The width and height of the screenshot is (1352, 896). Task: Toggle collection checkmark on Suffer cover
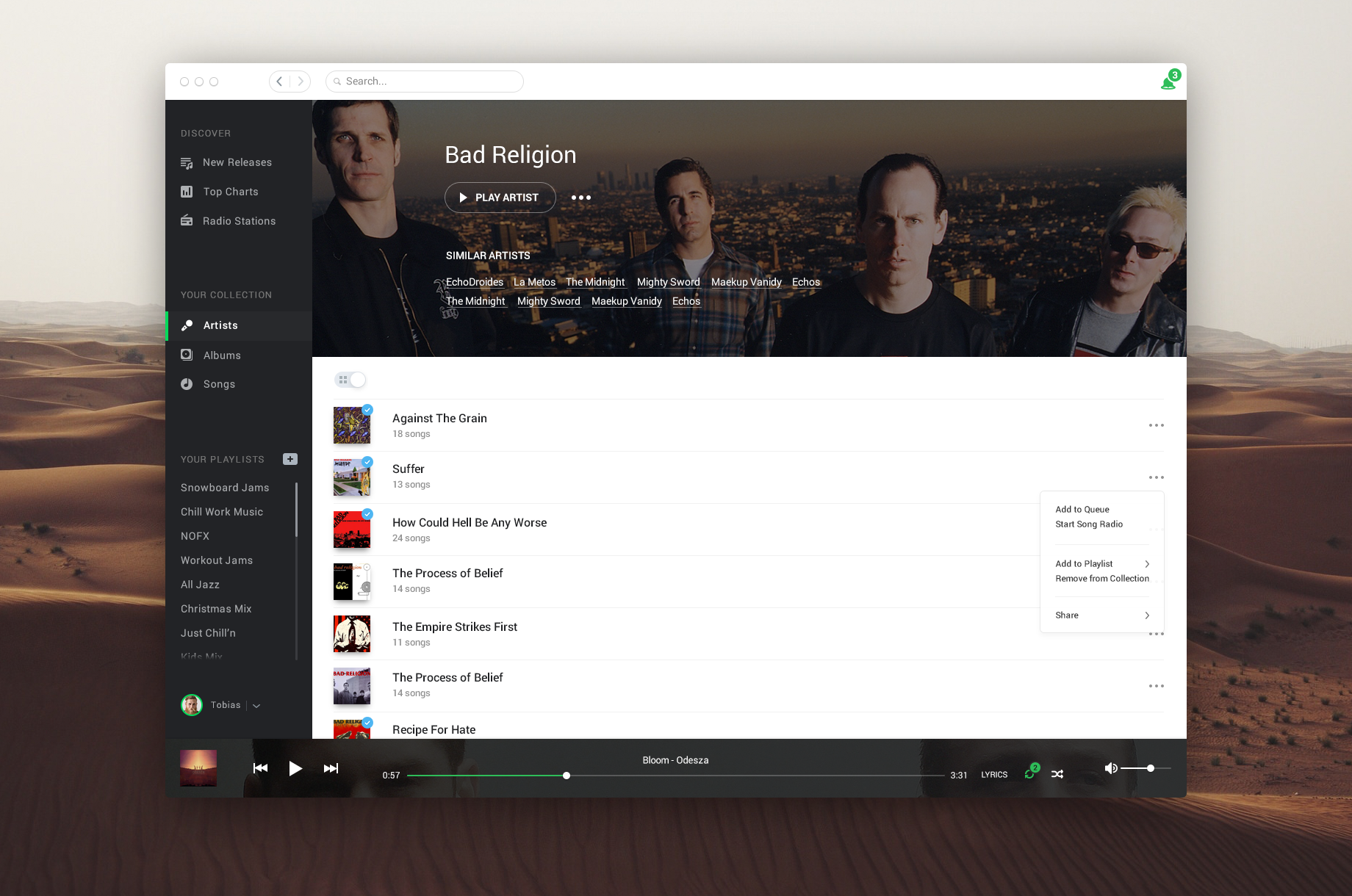367,462
